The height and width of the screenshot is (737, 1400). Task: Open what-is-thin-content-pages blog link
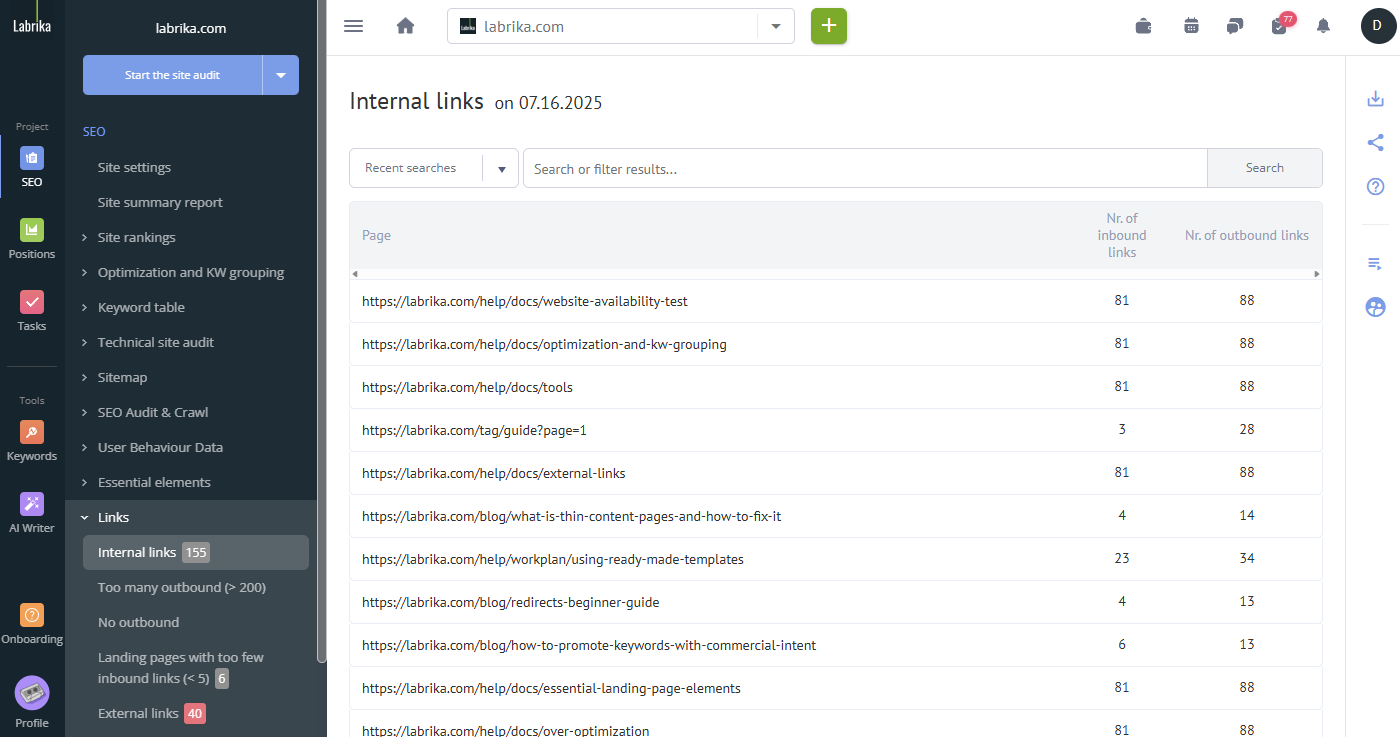click(x=572, y=516)
